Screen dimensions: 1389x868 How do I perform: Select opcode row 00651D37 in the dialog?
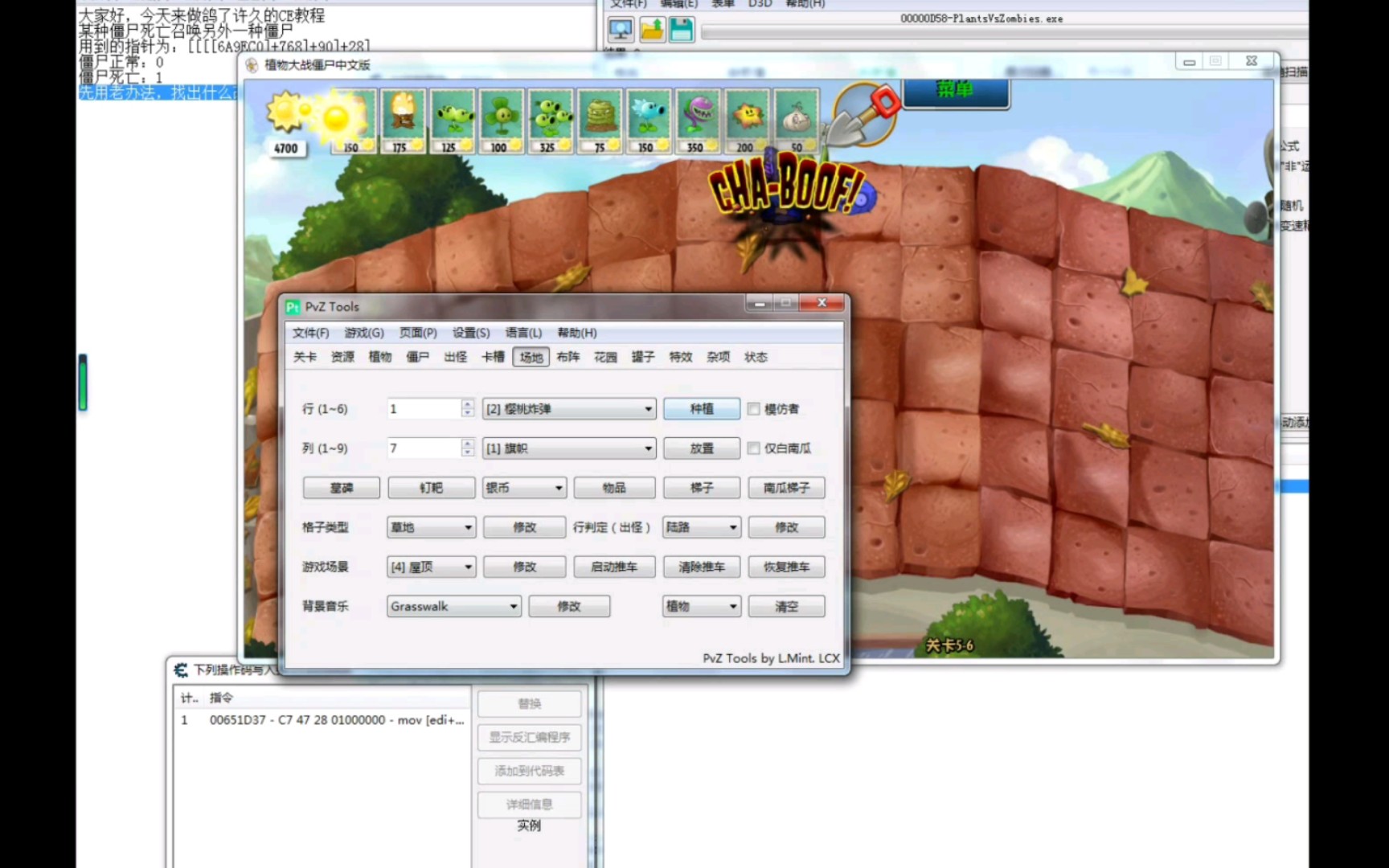coord(322,720)
